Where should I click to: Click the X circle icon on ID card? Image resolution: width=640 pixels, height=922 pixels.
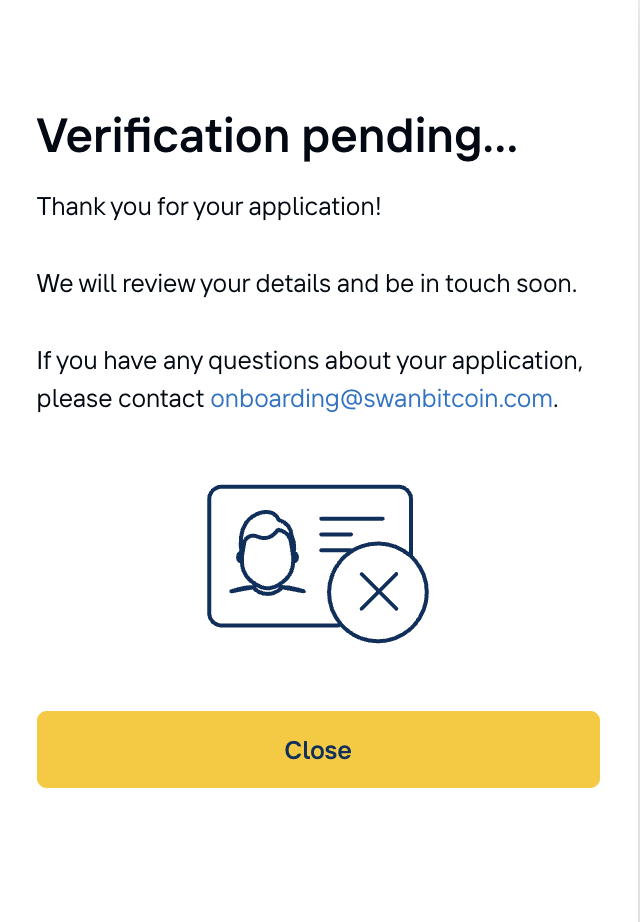[x=378, y=592]
